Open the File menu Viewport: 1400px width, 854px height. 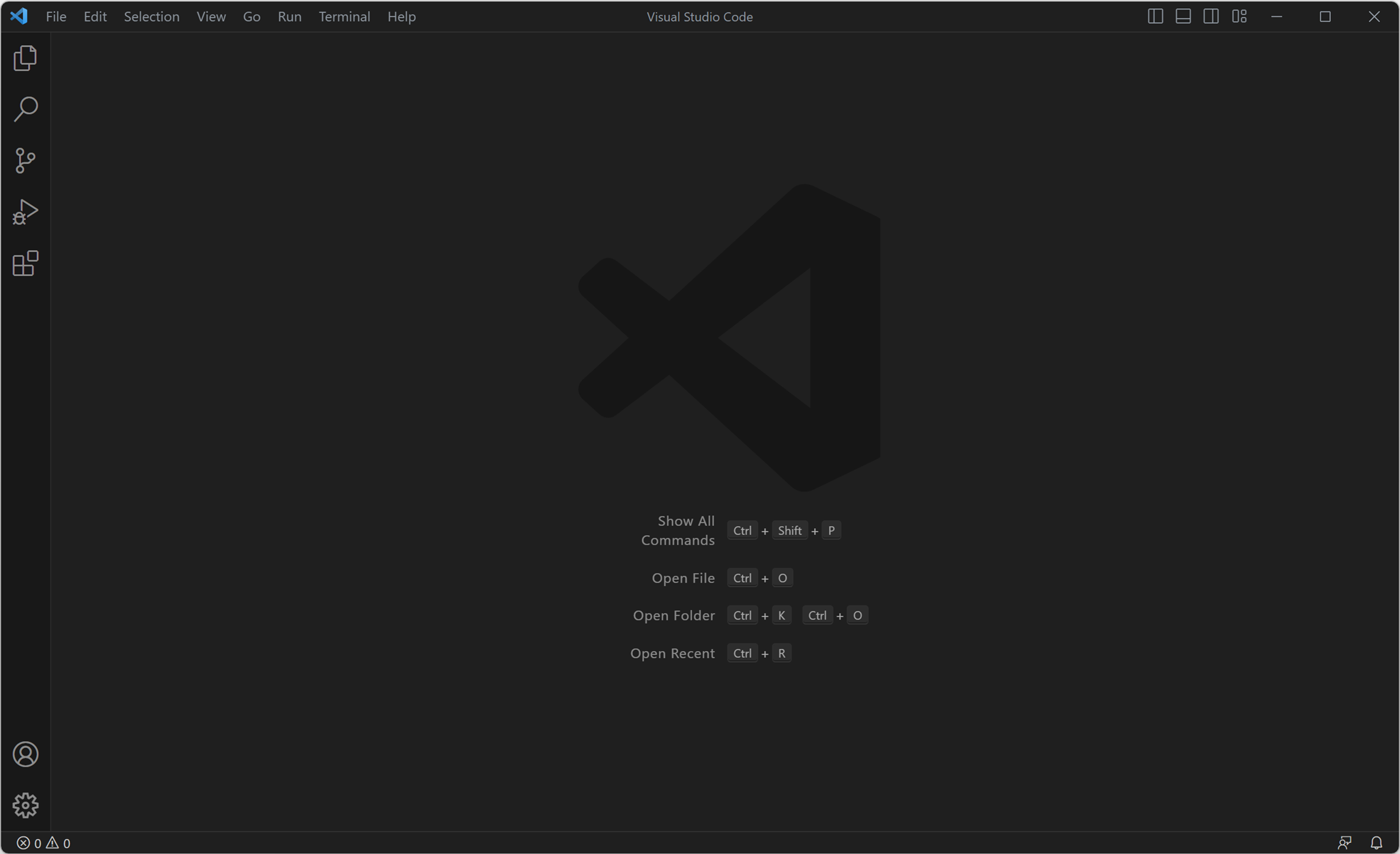(x=56, y=16)
